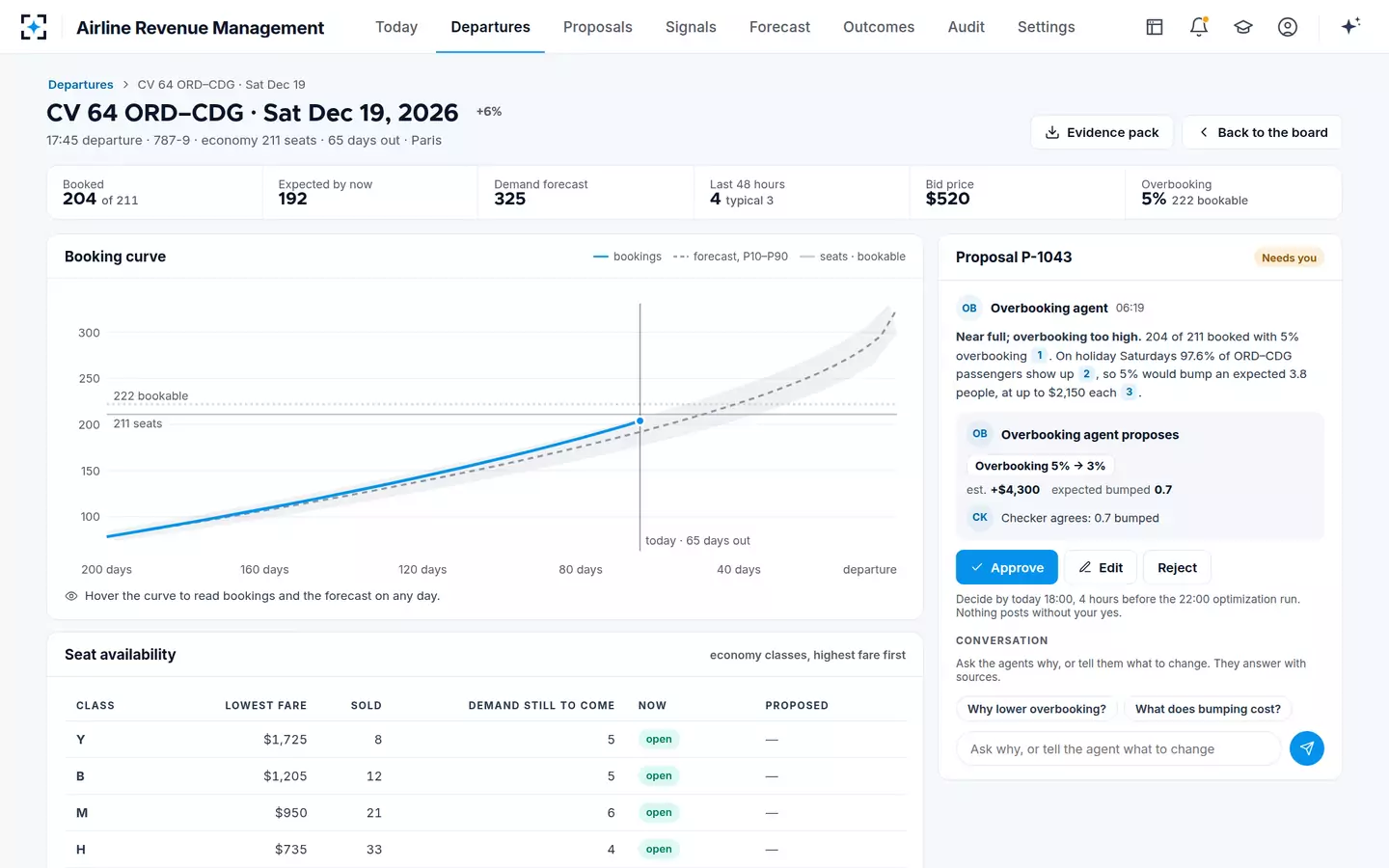Open the Outcomes tab
1389x868 pixels.
point(879,27)
